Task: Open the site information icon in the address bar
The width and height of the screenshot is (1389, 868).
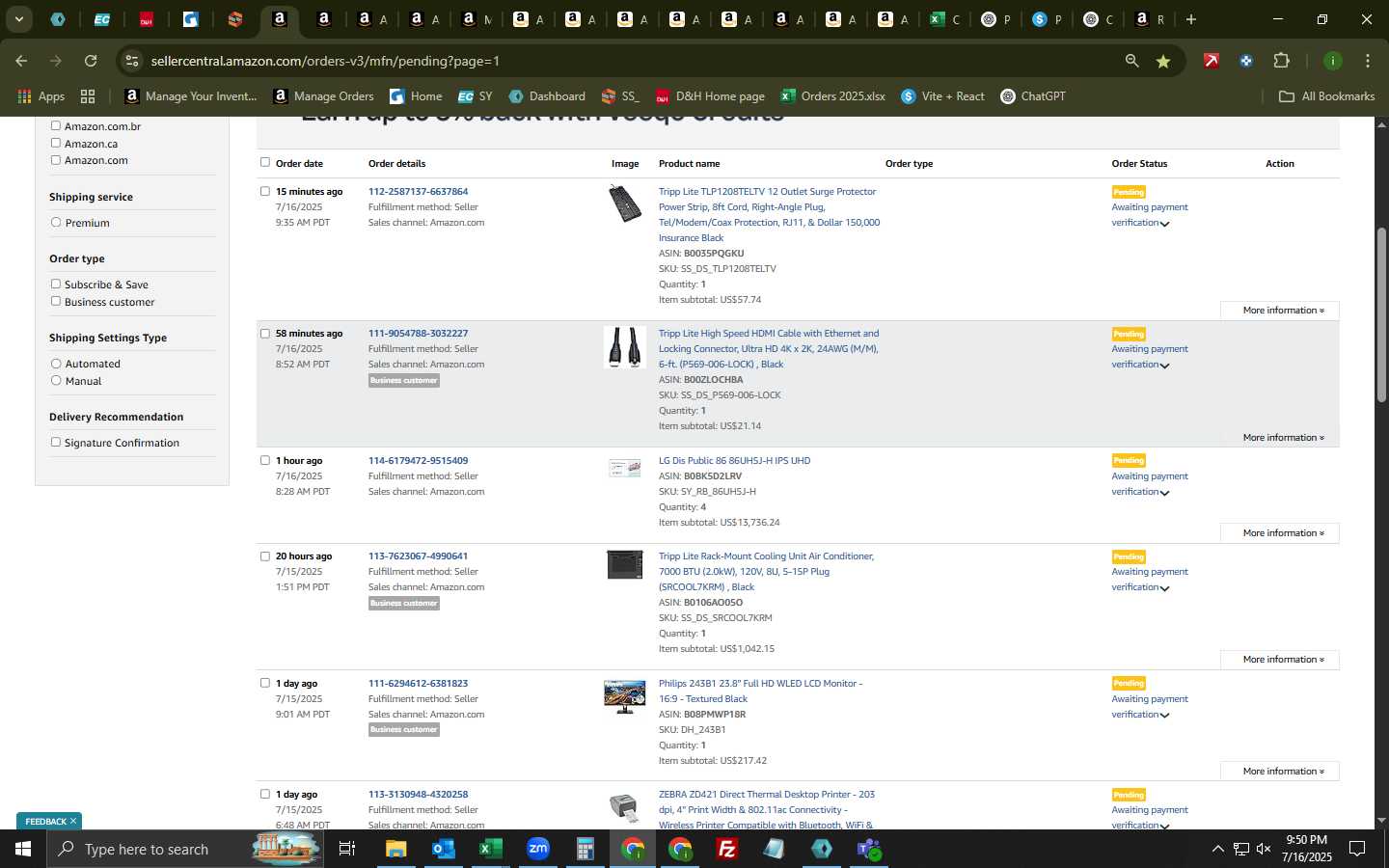Action: 132,61
